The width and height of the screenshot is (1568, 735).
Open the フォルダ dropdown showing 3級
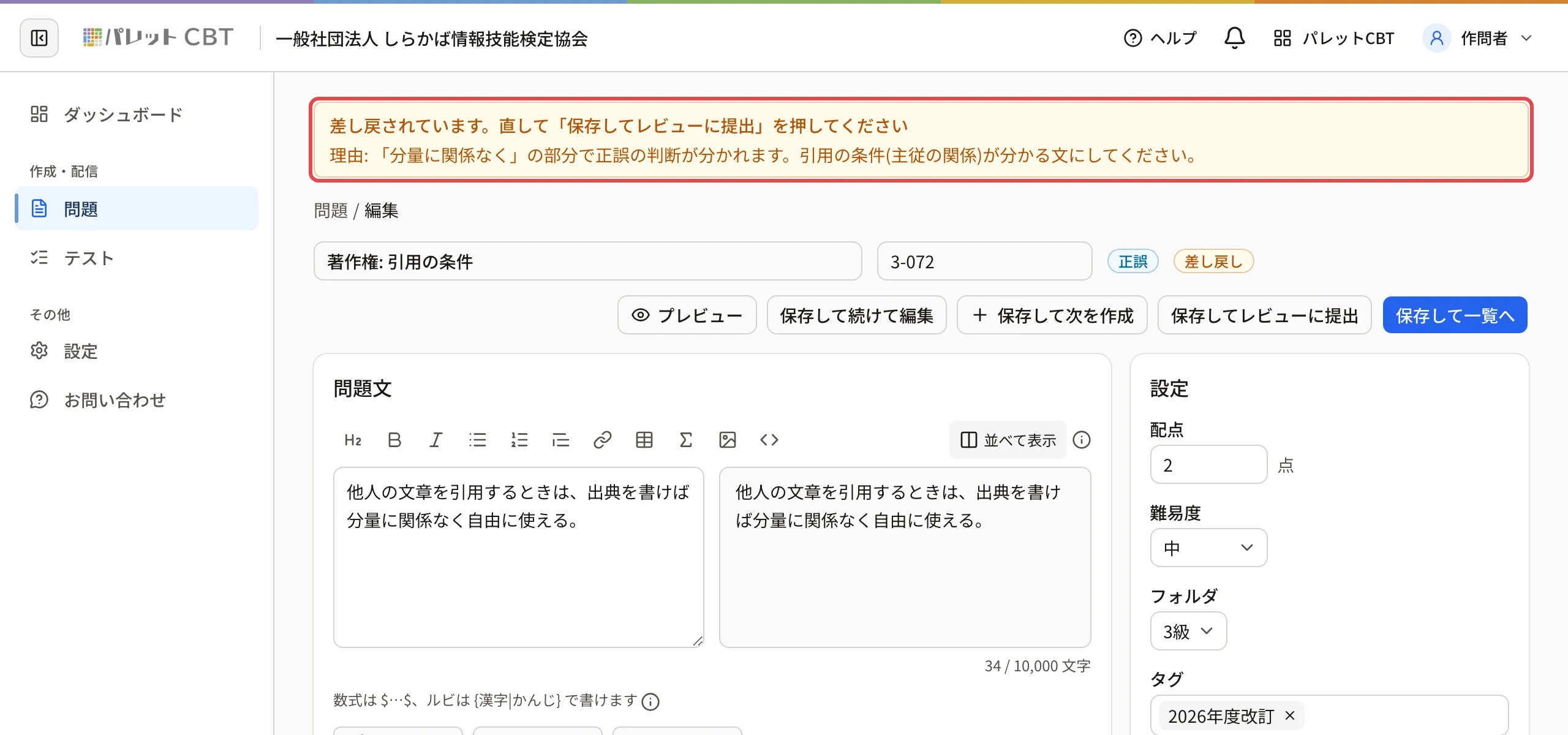coord(1188,631)
